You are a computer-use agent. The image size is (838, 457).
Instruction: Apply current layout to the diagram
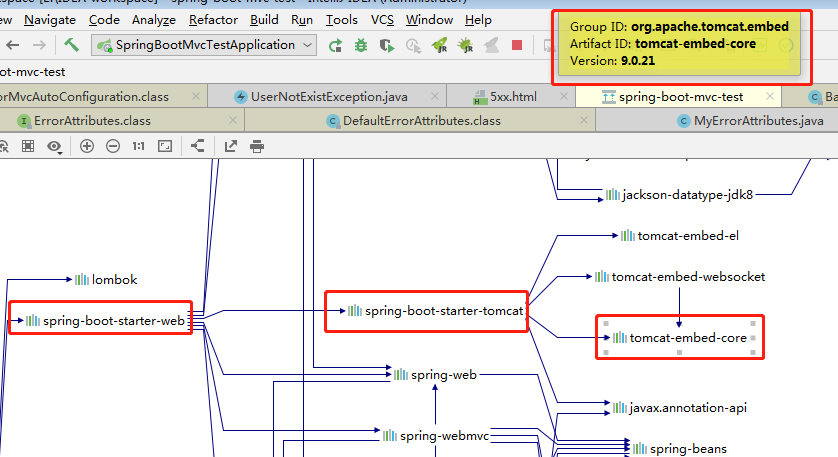tap(198, 145)
